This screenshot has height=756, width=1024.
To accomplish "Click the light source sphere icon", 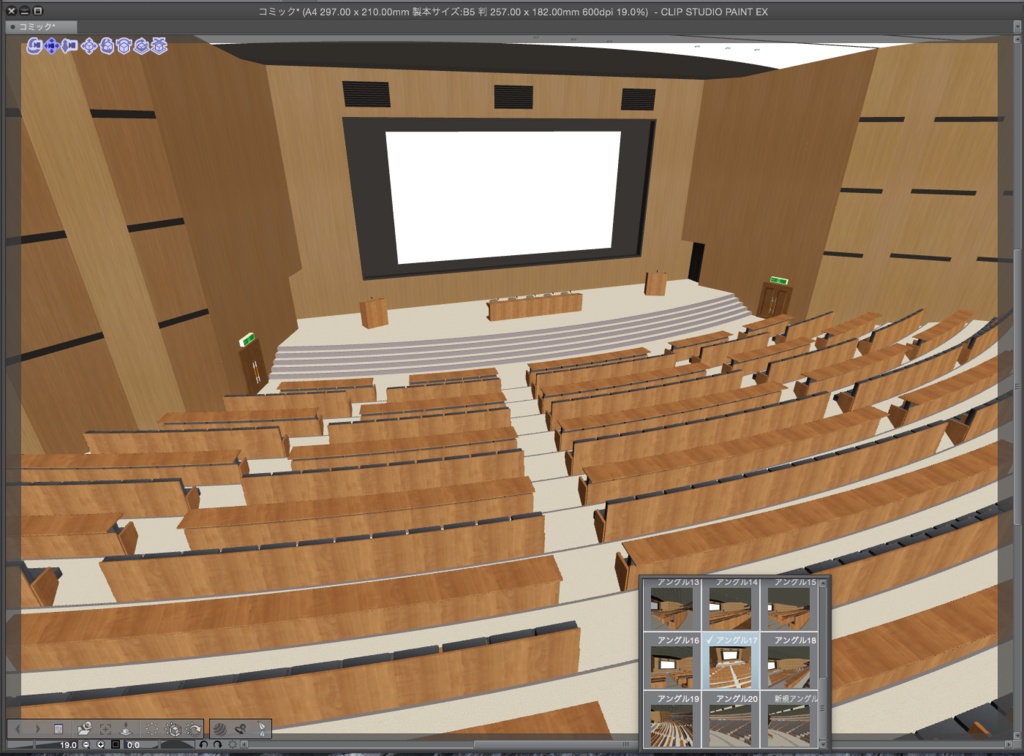I will point(221,730).
